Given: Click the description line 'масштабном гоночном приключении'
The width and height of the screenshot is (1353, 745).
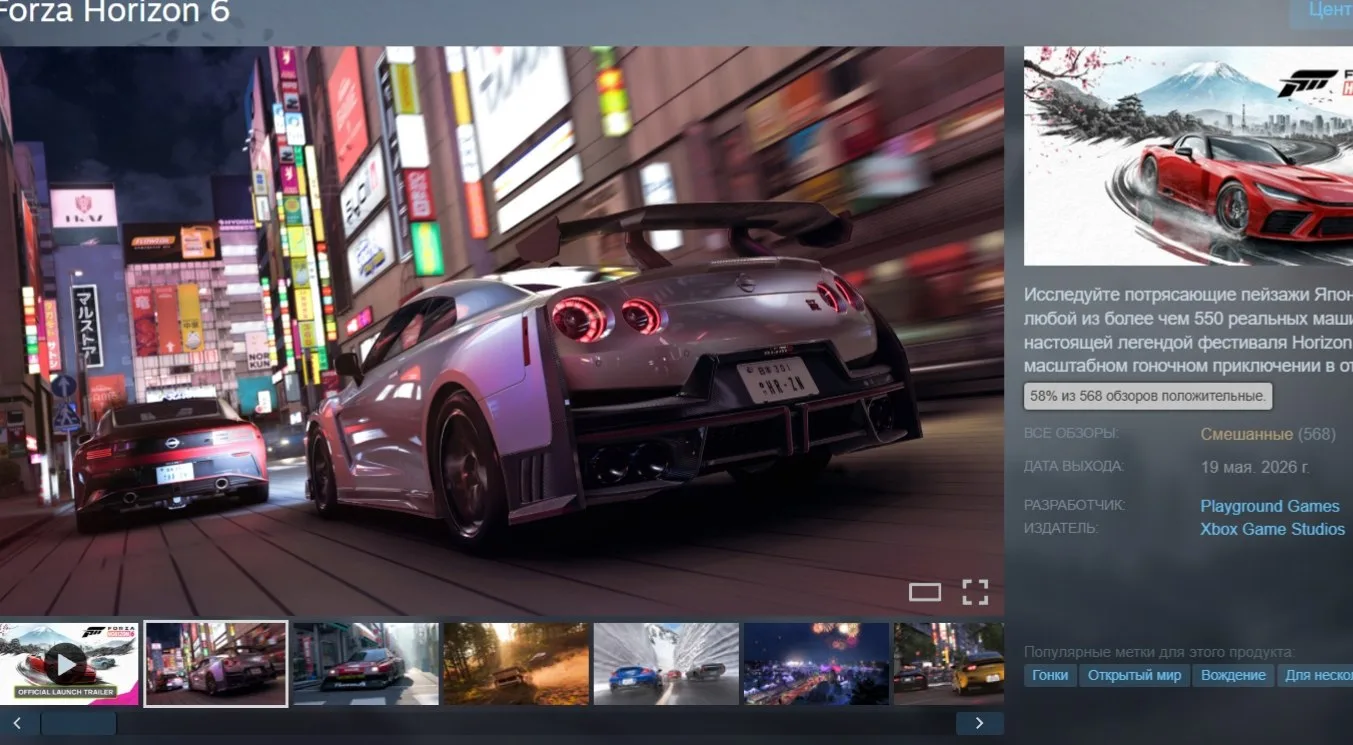Looking at the screenshot, I should click(1188, 366).
